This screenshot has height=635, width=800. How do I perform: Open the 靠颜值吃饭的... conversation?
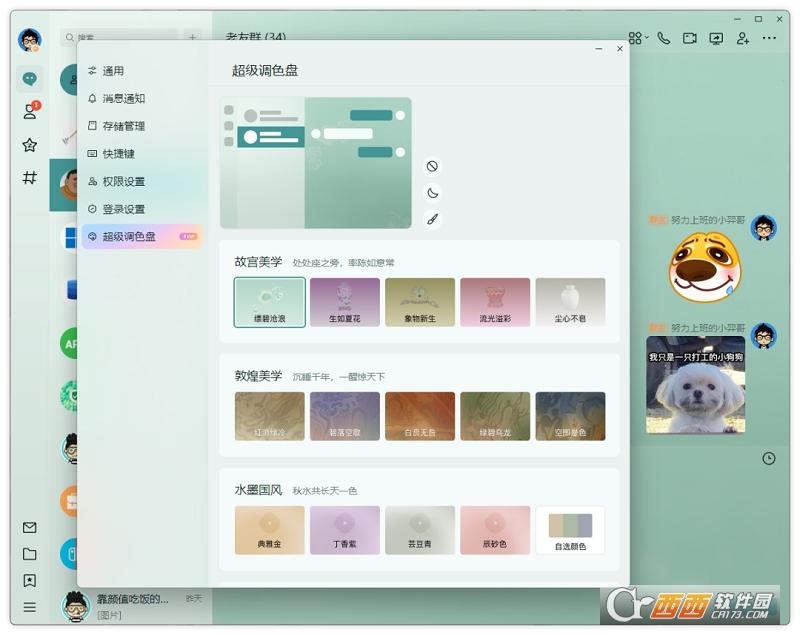coord(133,606)
